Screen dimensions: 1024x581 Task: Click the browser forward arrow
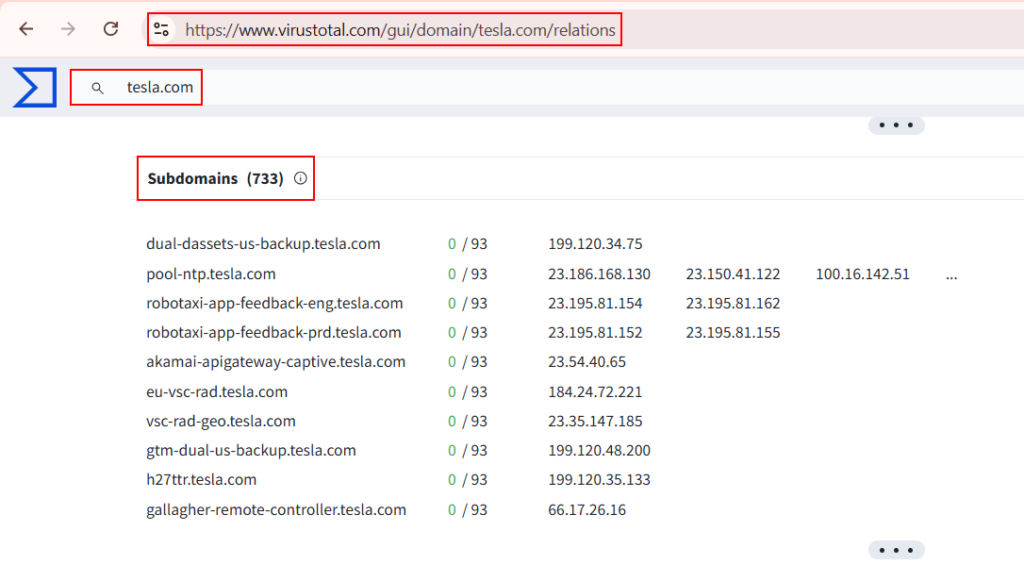pyautogui.click(x=68, y=29)
